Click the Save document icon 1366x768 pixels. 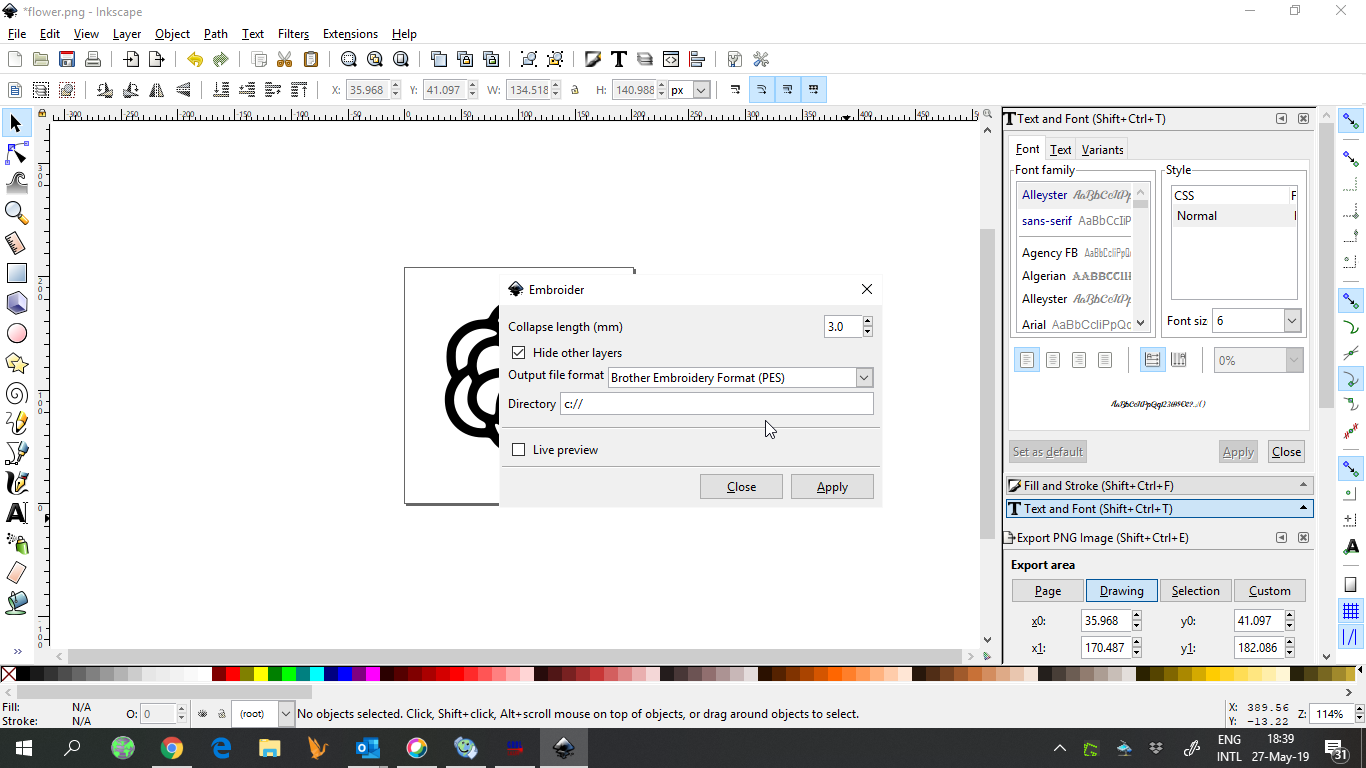(67, 59)
